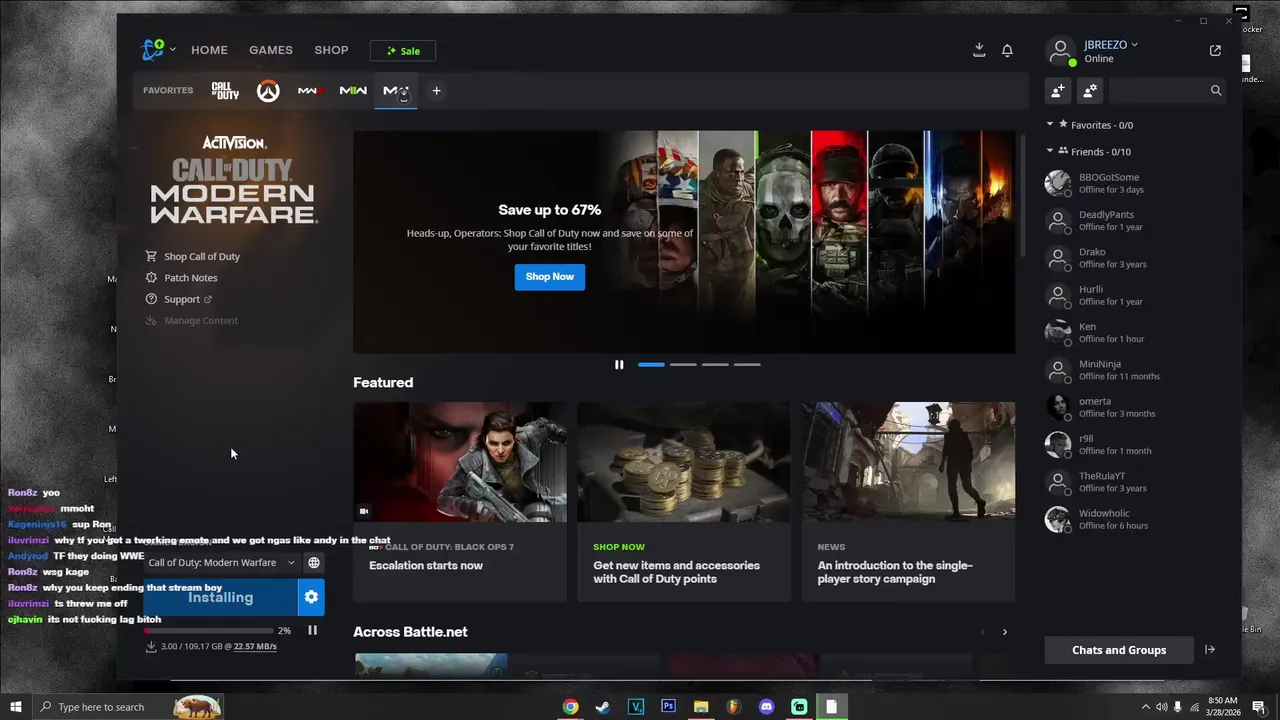Collapse the Favorites - 0/0 group
Image resolution: width=1280 pixels, height=720 pixels.
(1089, 125)
